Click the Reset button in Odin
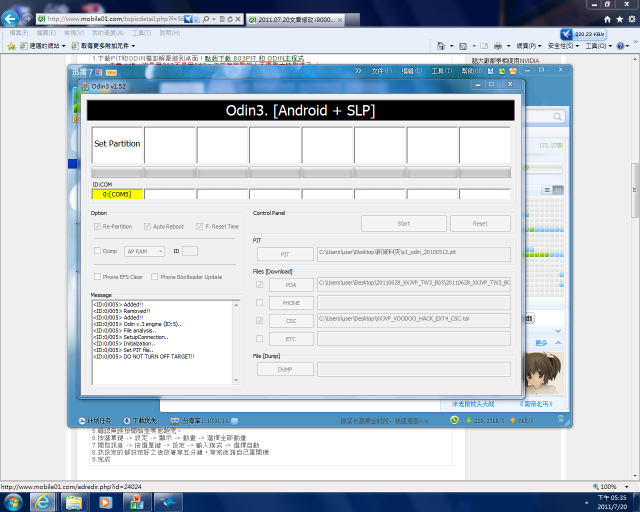 coord(480,224)
